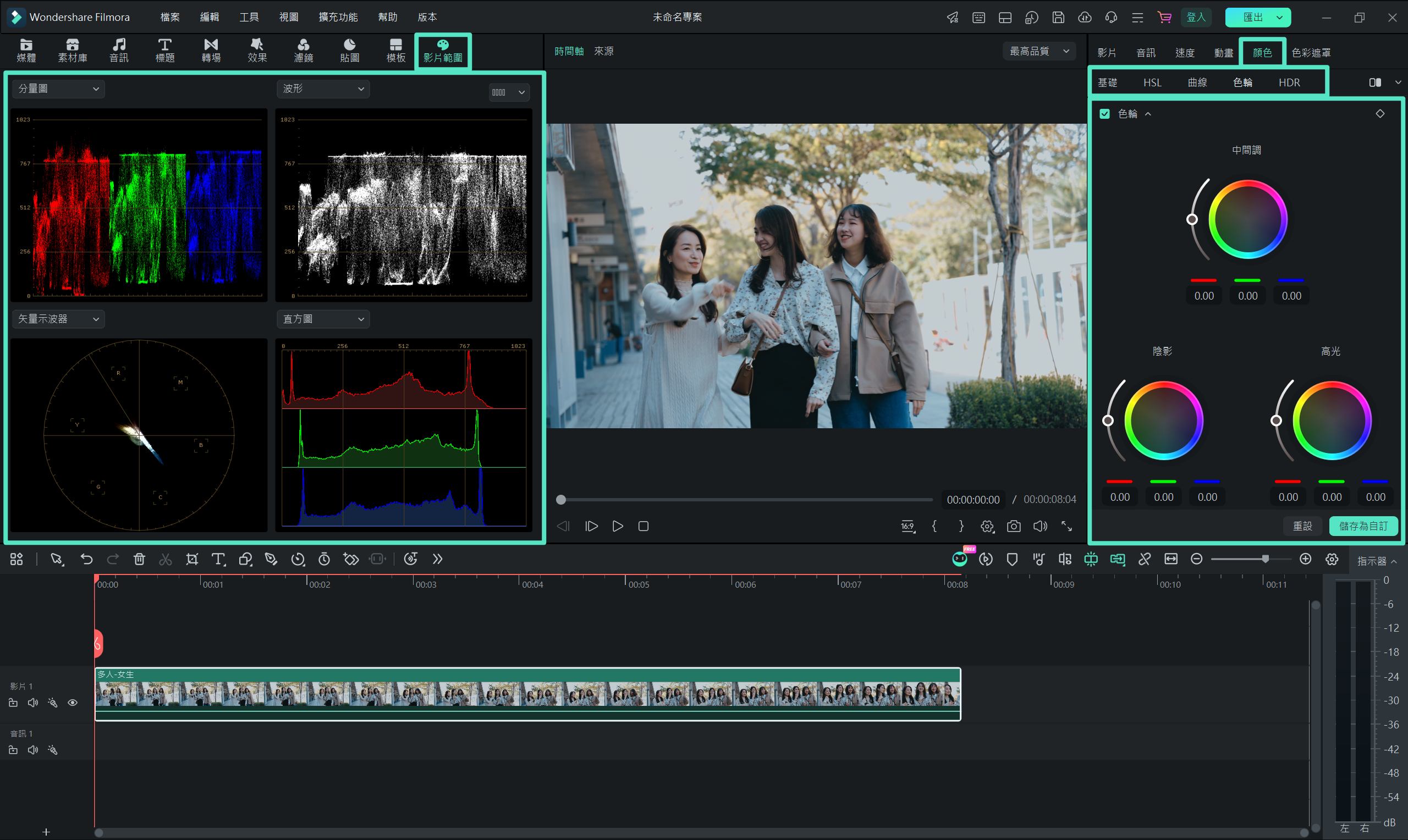Click the split scissors tool in timeline toolbar

pyautogui.click(x=166, y=559)
